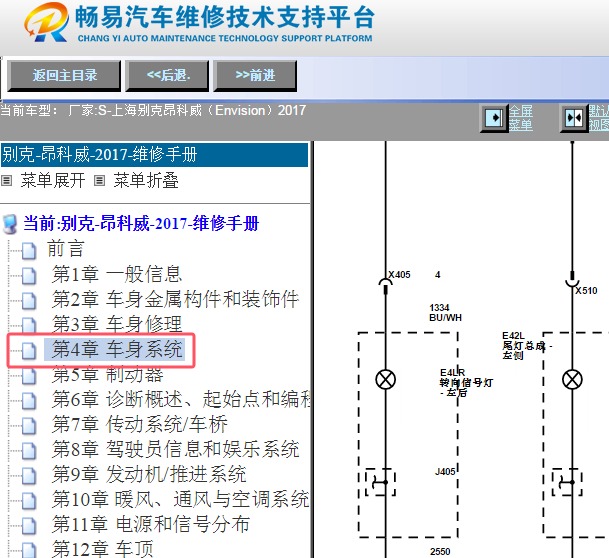
Task: Click the 全屏菜单 link
Action: (x=520, y=118)
